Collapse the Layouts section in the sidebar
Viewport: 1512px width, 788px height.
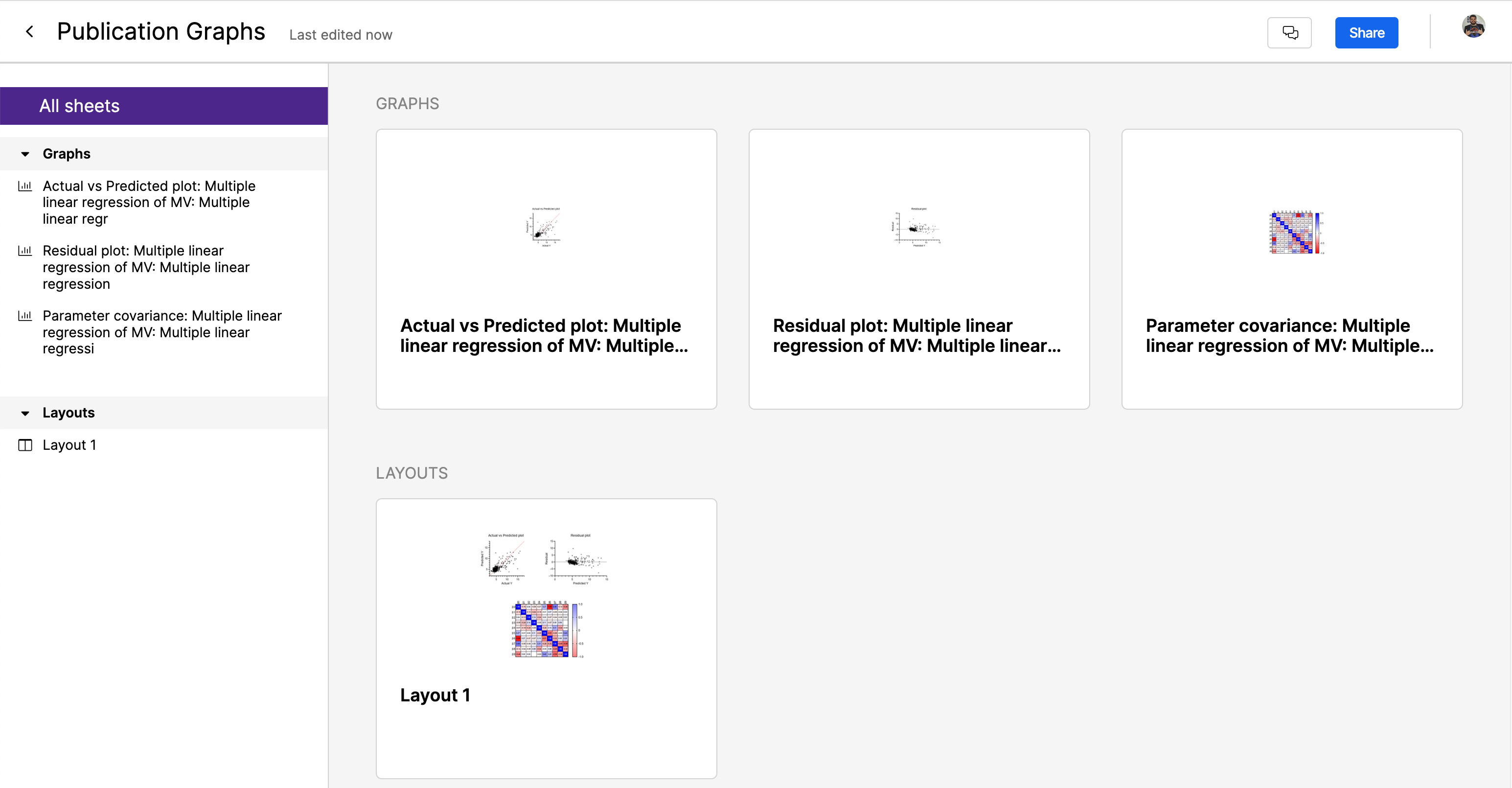click(x=24, y=413)
